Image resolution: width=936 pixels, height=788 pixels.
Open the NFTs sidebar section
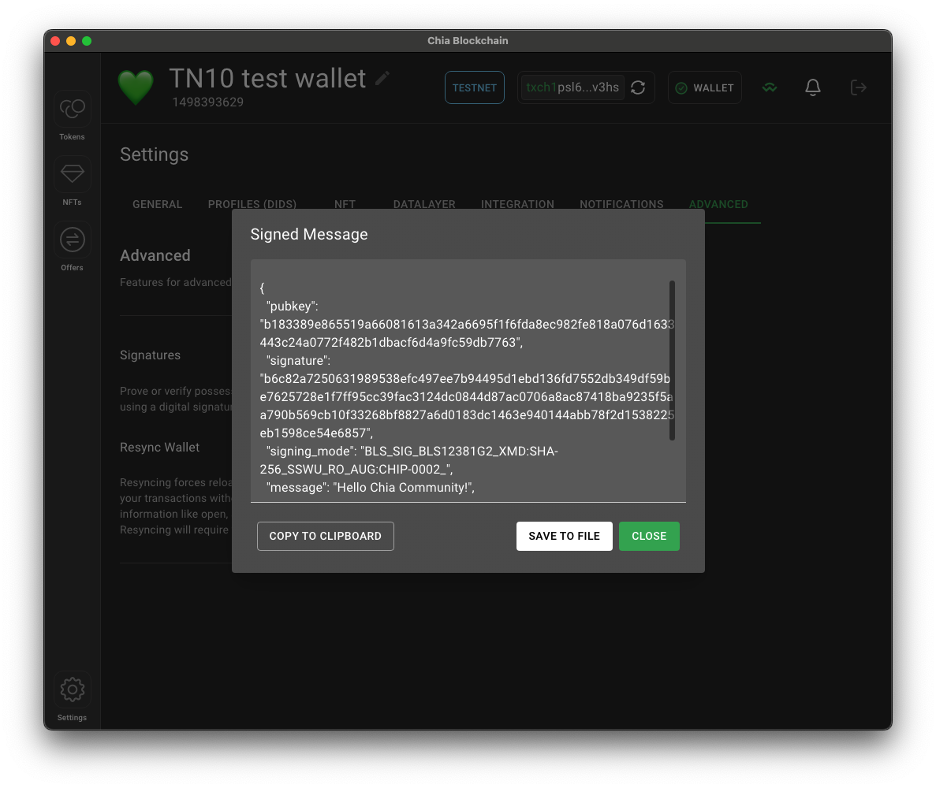72,181
